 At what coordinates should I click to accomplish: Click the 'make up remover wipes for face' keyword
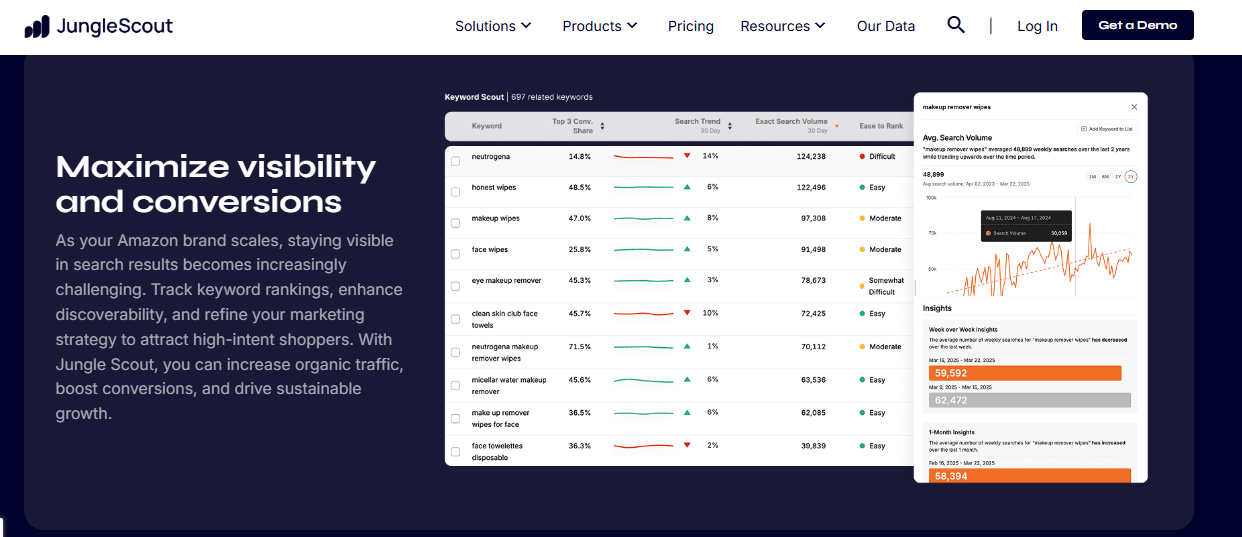[501, 418]
